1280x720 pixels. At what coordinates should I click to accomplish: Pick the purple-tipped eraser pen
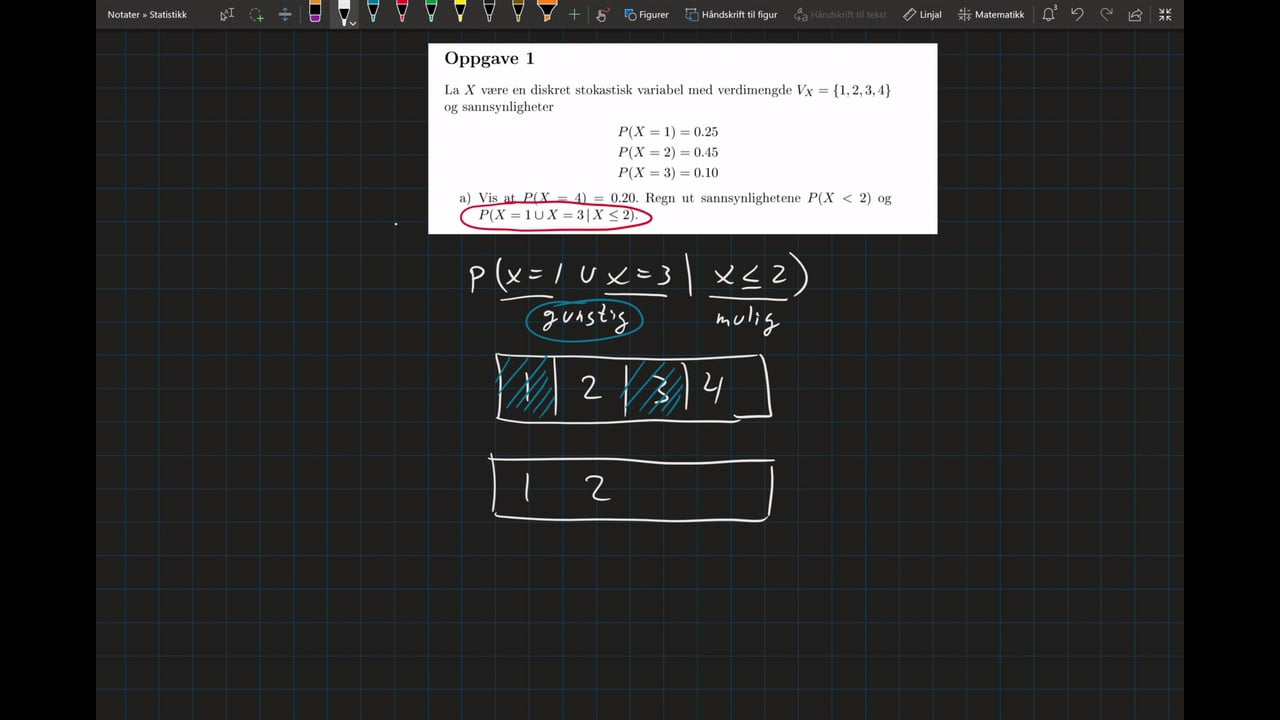315,13
